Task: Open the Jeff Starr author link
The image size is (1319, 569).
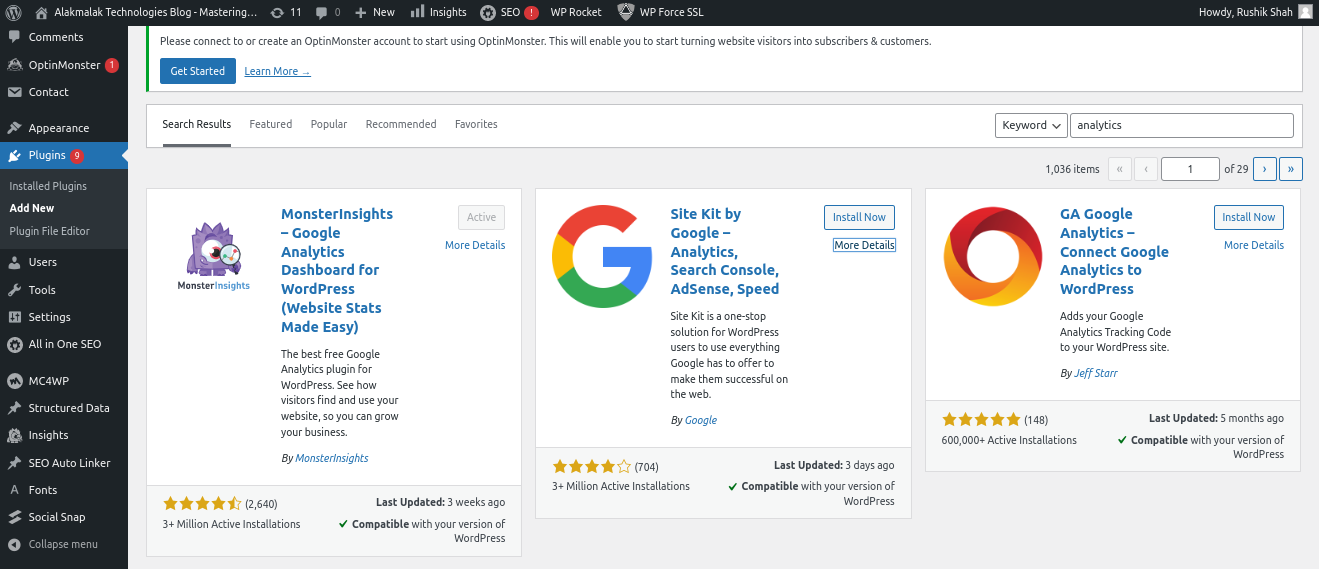Action: pos(1096,373)
